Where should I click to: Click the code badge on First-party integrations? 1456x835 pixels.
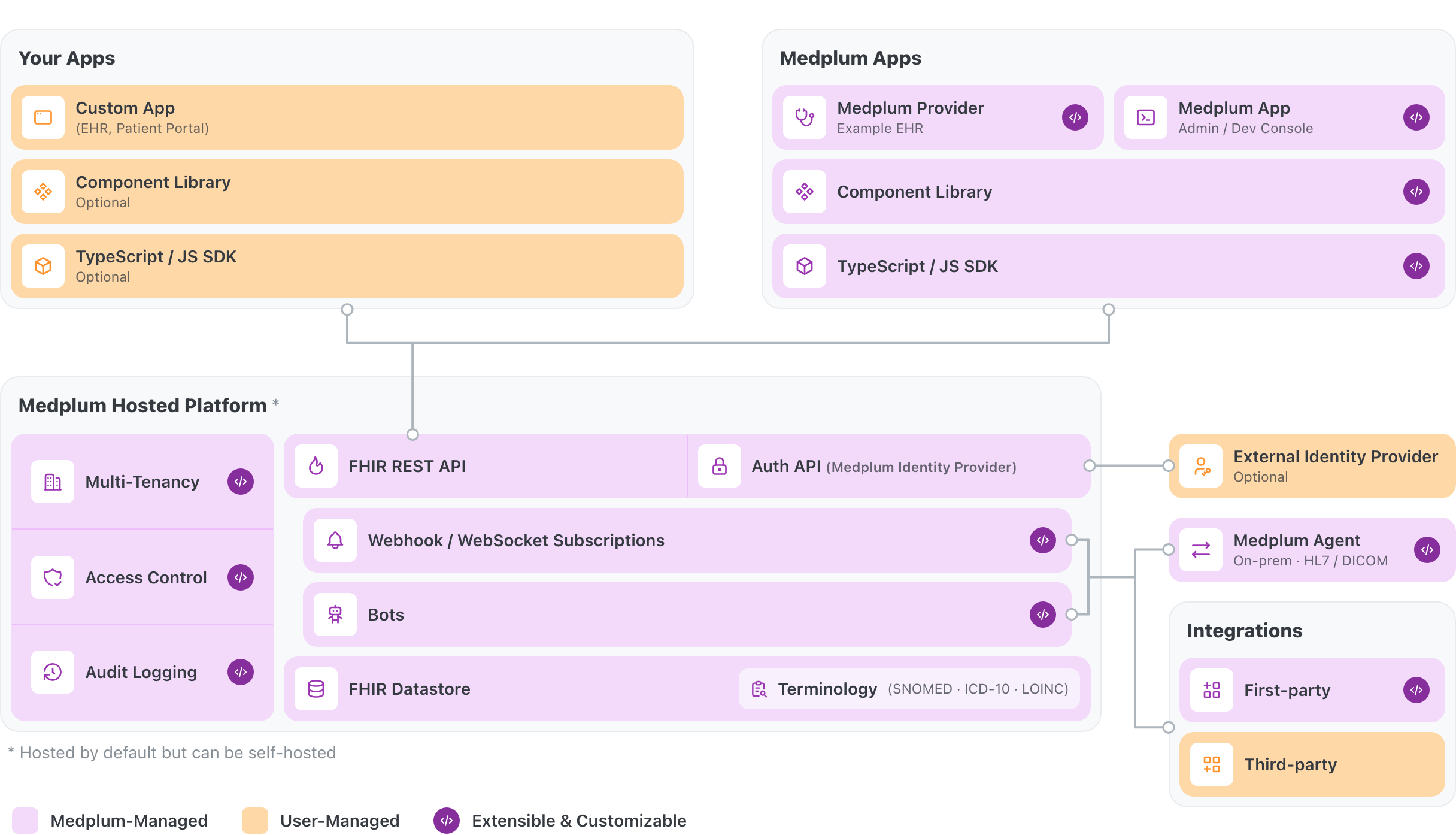pos(1416,690)
